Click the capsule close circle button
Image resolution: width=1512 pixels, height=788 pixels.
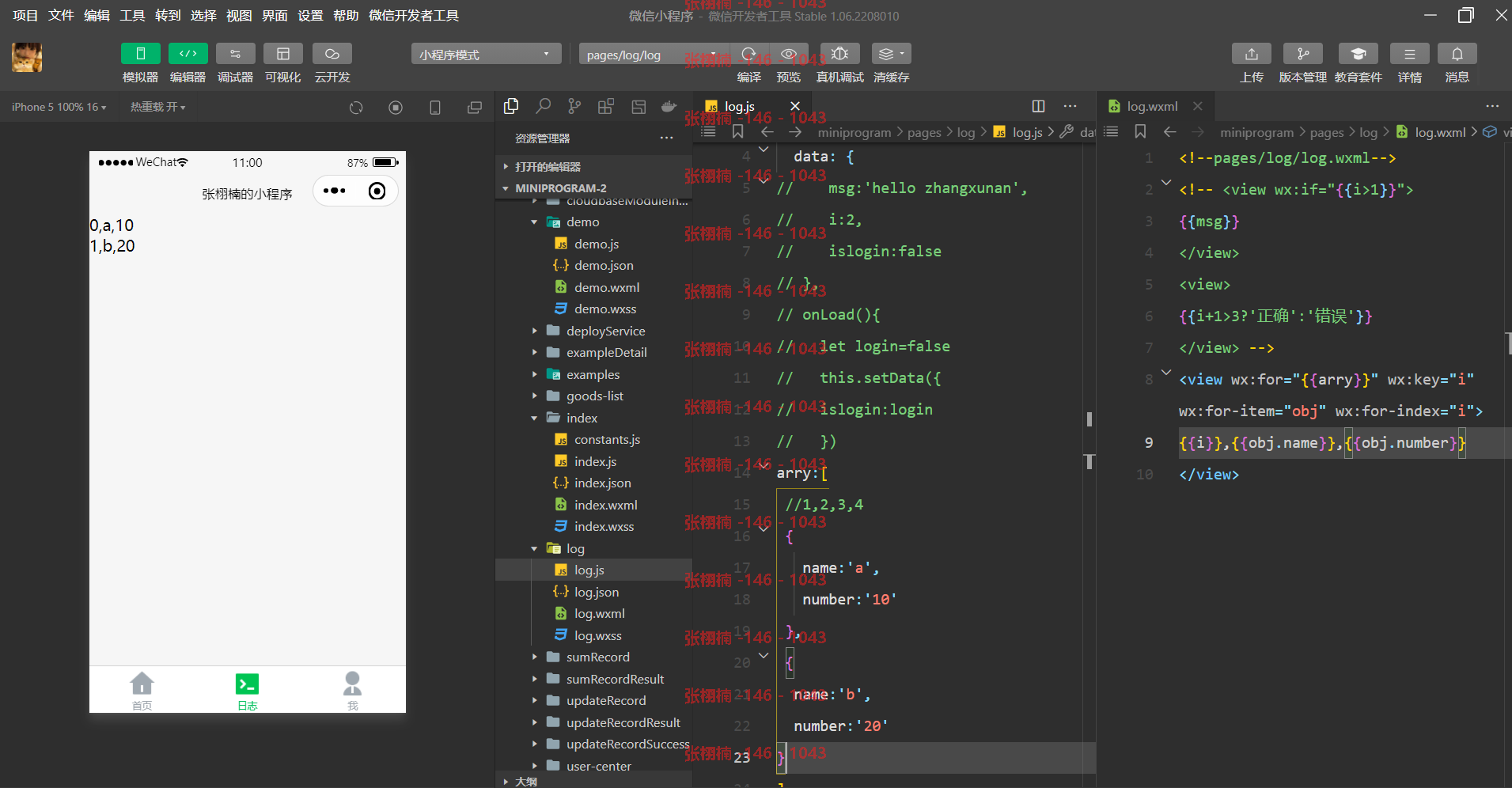click(x=377, y=191)
